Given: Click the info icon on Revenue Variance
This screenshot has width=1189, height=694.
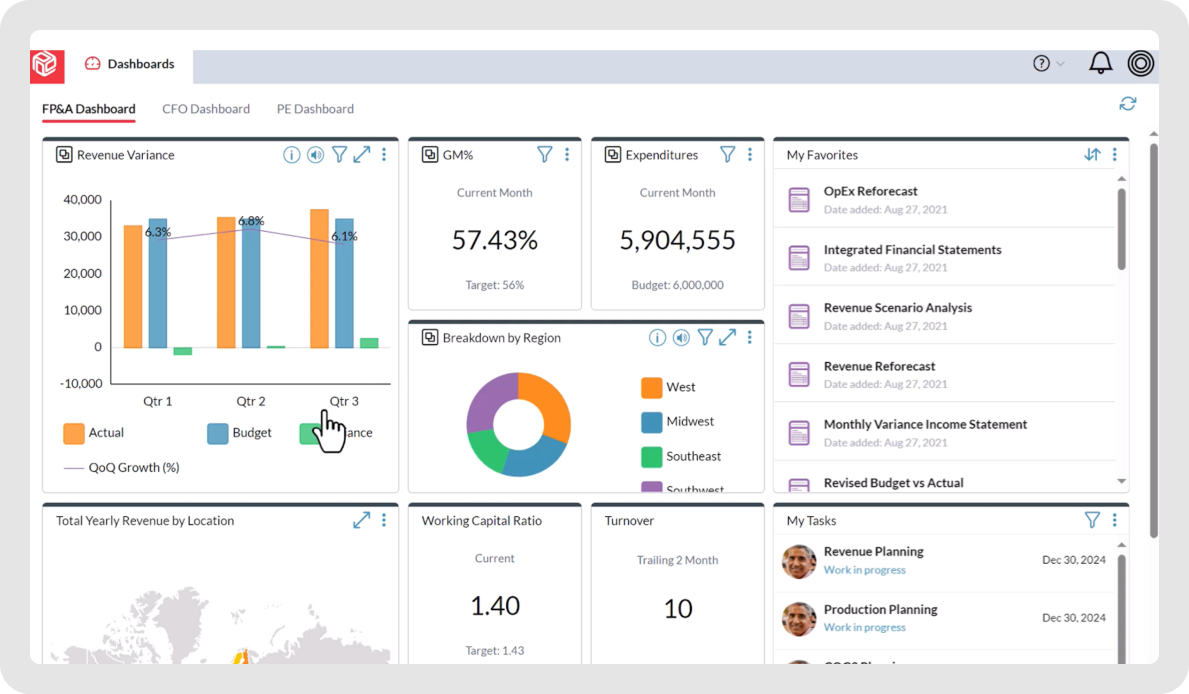Looking at the screenshot, I should pyautogui.click(x=291, y=154).
